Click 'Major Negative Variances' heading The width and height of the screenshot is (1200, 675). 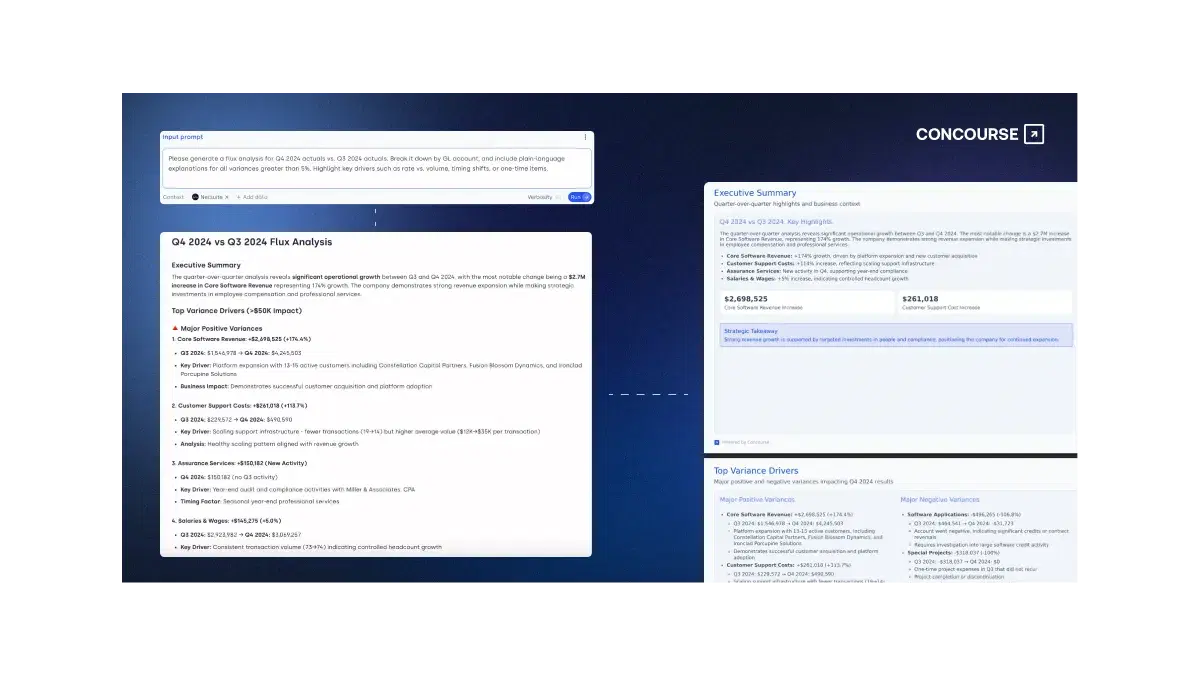point(940,499)
